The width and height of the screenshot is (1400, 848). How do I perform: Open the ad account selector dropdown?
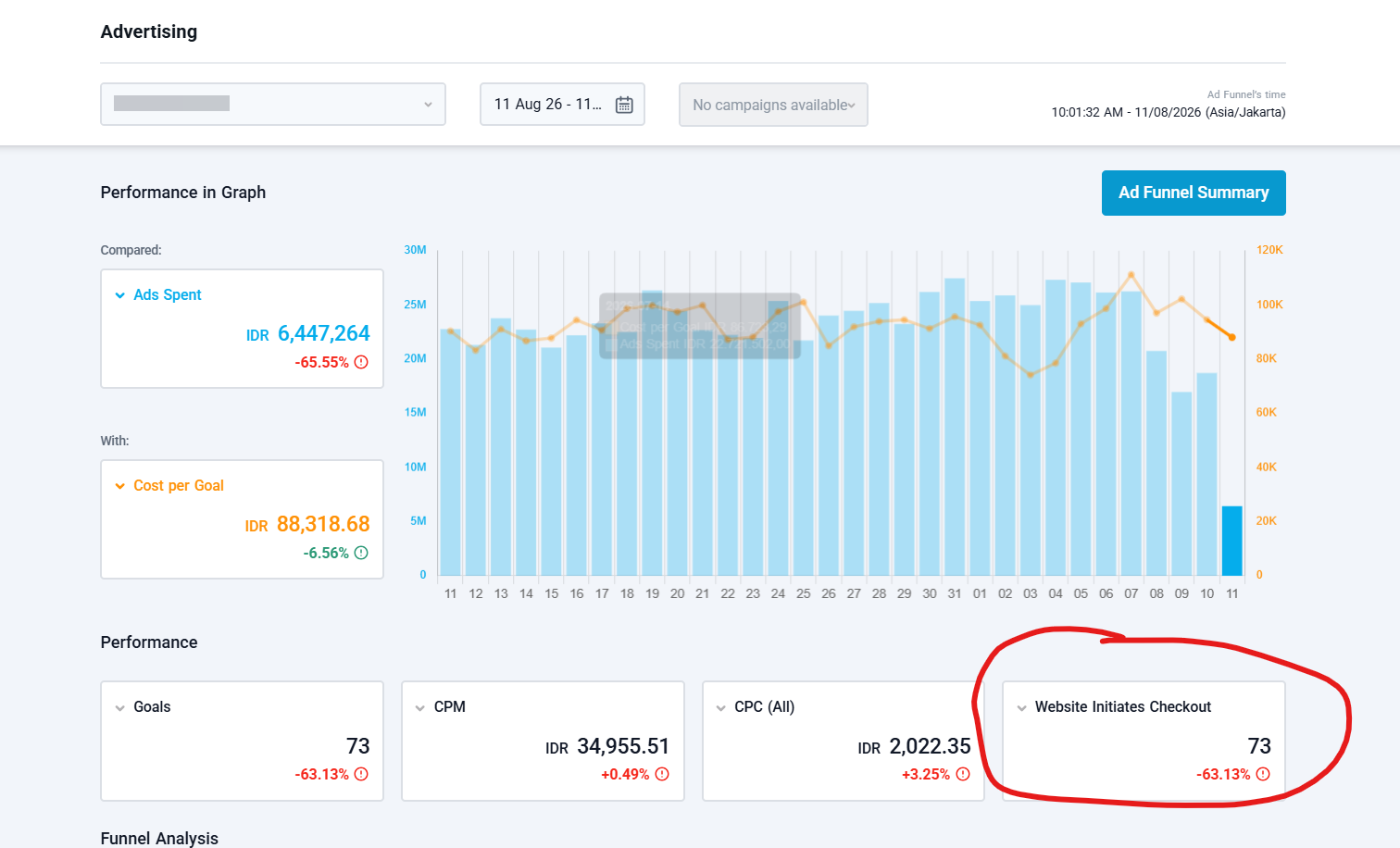pos(273,104)
